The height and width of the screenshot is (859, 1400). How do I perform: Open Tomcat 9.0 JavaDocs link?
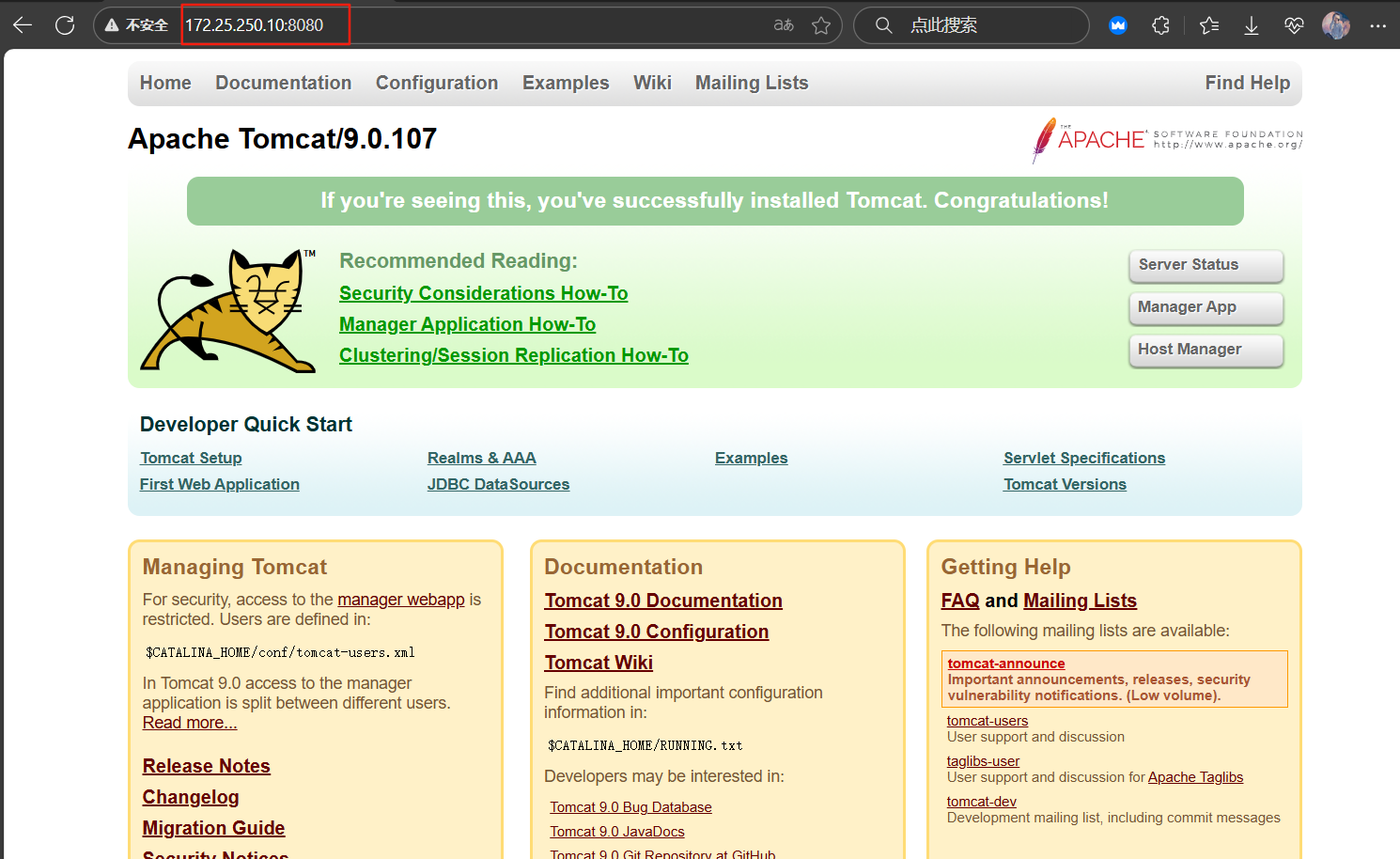tap(617, 832)
